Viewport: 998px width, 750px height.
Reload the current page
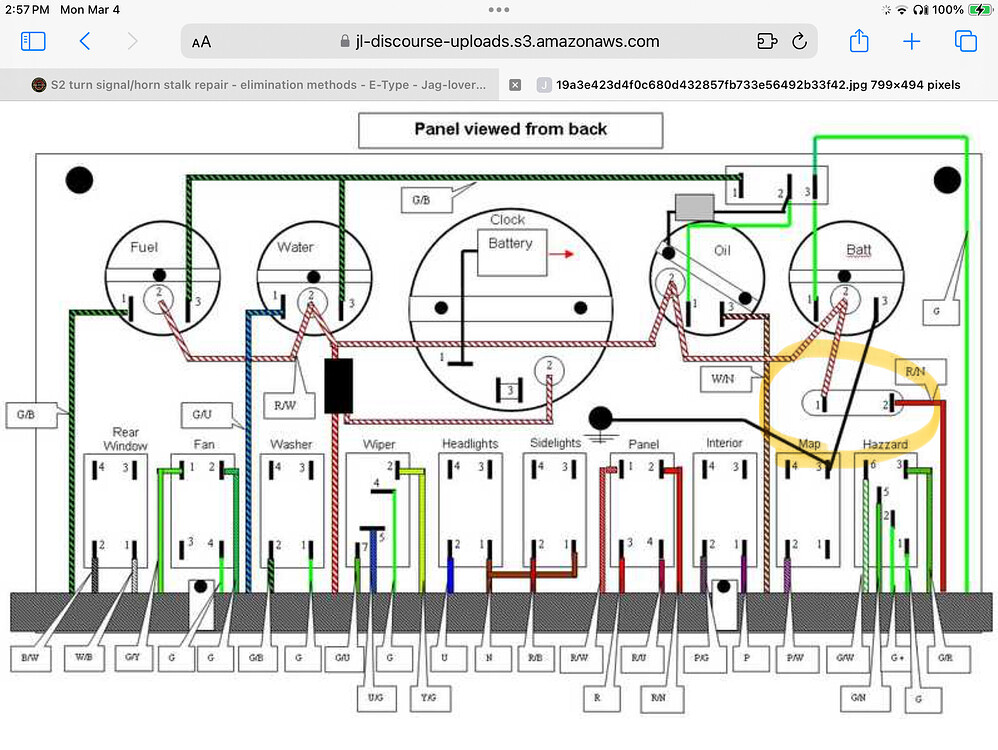pyautogui.click(x=799, y=42)
